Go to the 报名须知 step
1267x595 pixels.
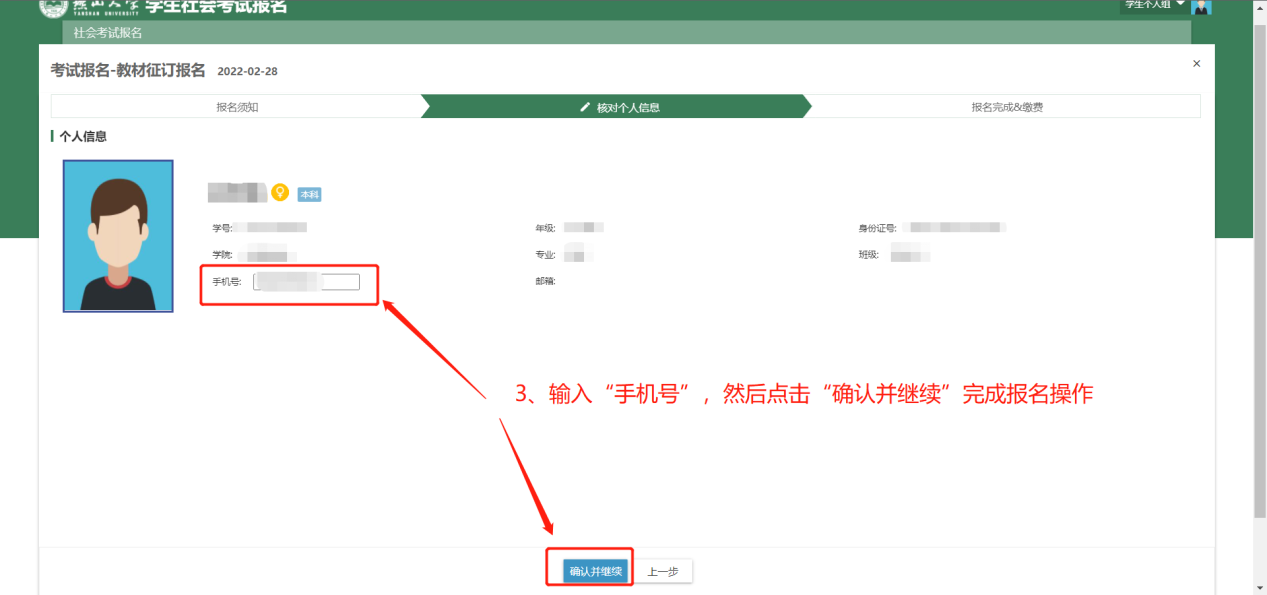click(237, 107)
